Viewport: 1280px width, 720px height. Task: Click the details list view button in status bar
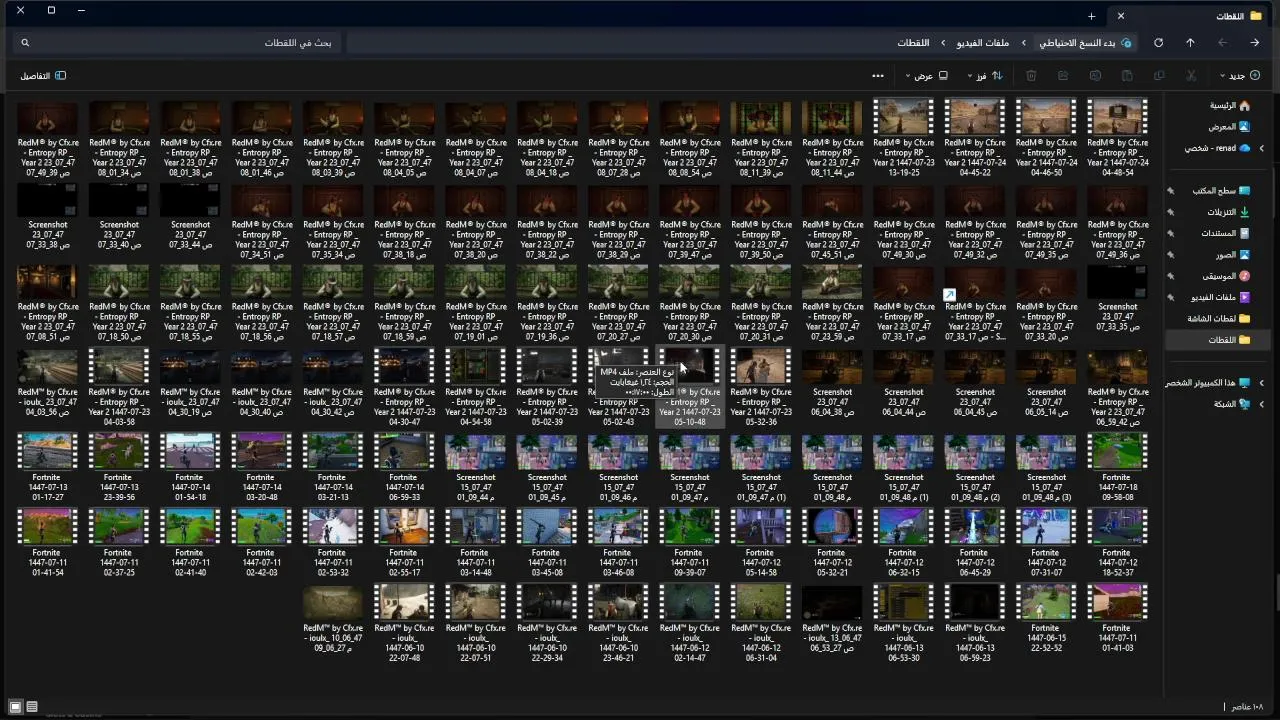coord(32,707)
